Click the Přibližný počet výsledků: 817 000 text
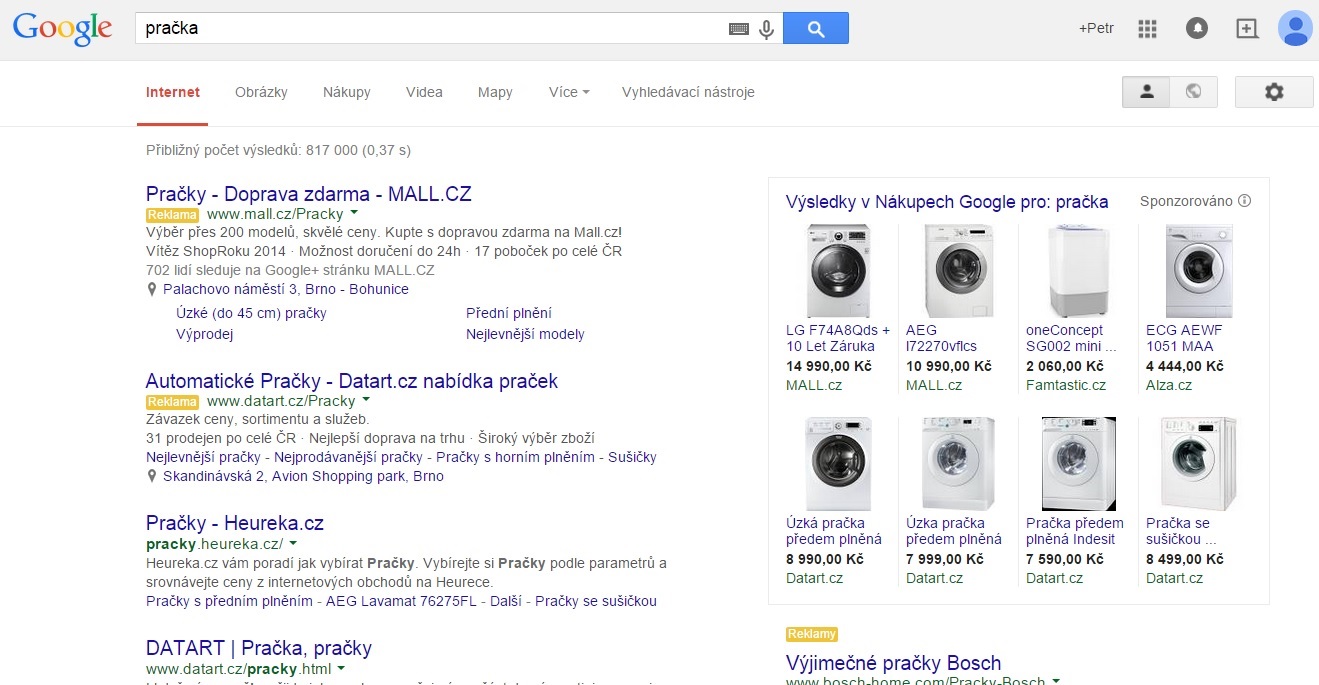This screenshot has width=1319, height=685. pos(278,150)
